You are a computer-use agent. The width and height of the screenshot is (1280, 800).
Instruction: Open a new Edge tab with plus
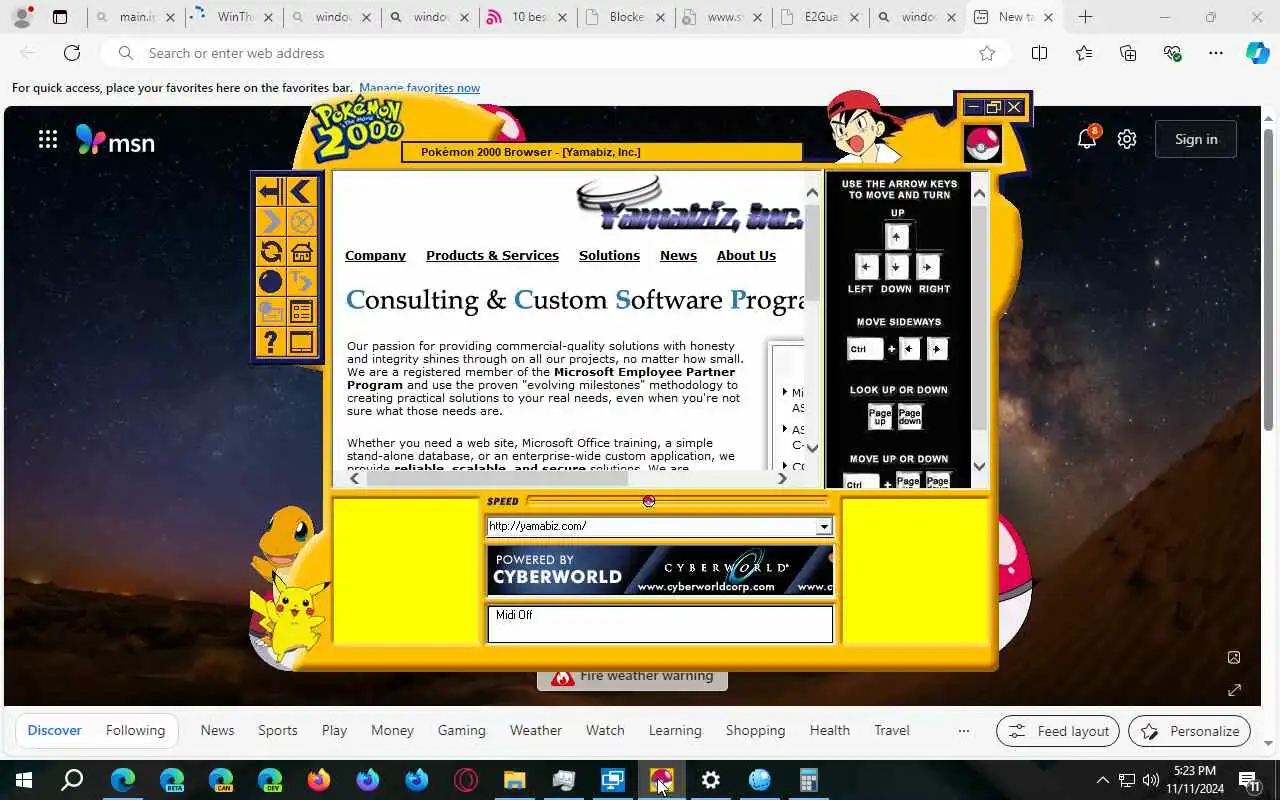1085,17
